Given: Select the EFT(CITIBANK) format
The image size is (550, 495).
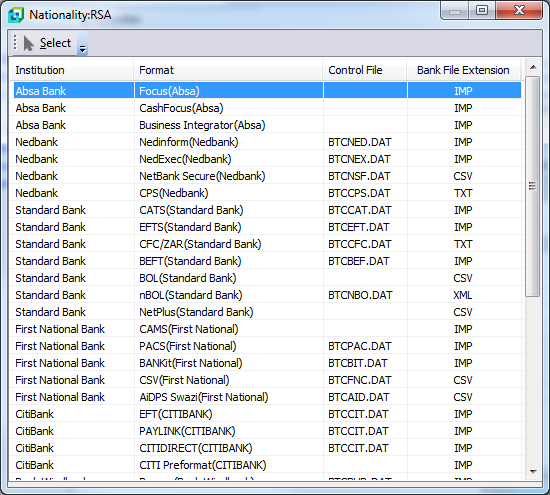Looking at the screenshot, I should (175, 414).
